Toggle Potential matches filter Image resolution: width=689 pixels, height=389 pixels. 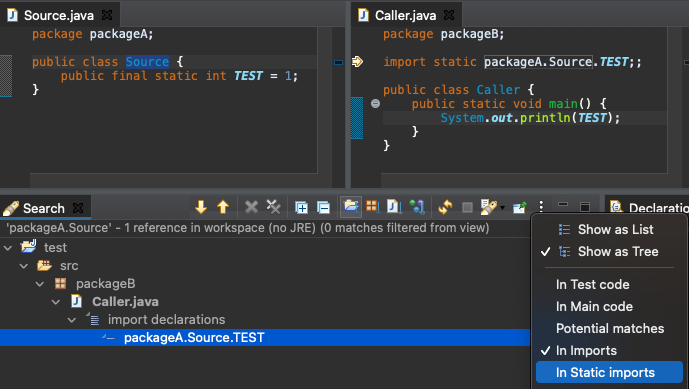609,328
